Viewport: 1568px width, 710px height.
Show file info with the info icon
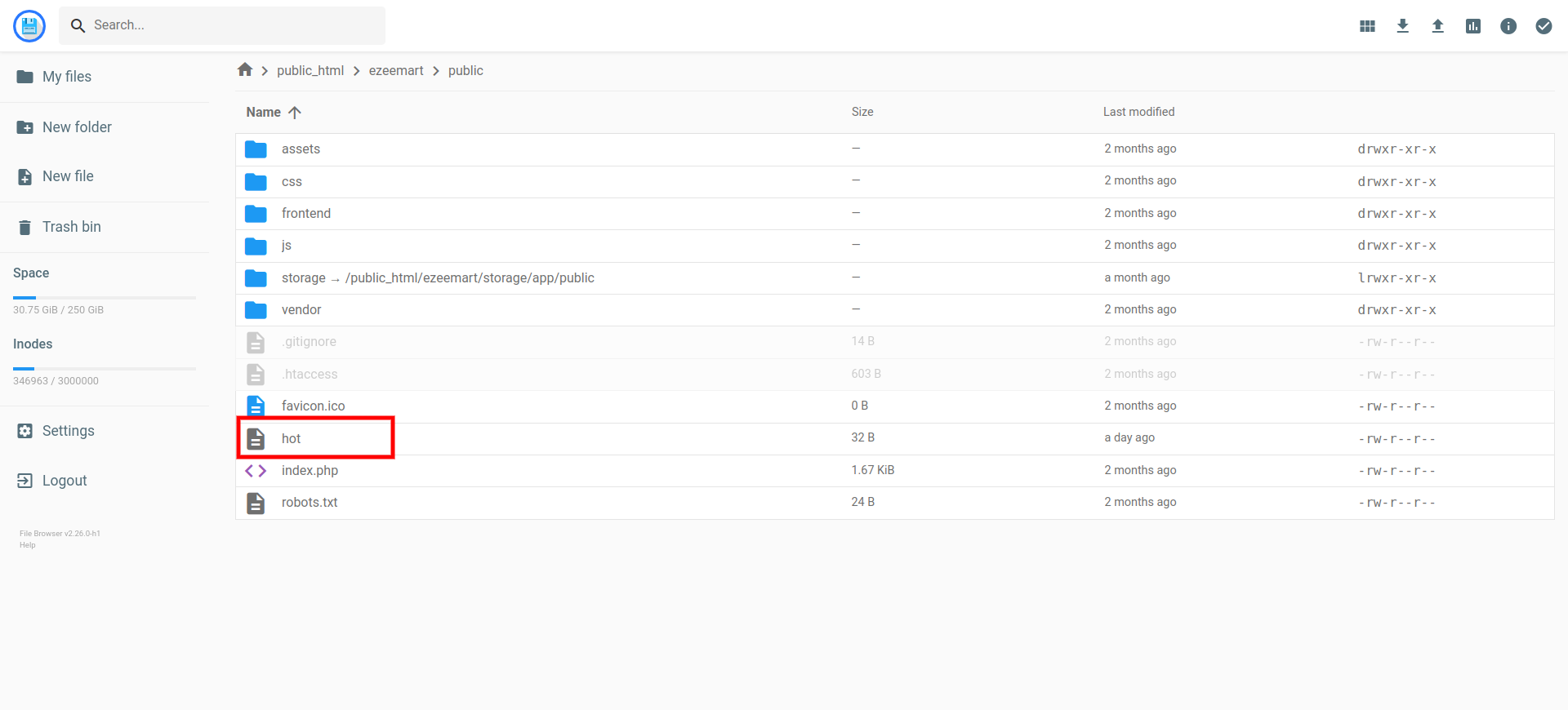pos(1508,26)
